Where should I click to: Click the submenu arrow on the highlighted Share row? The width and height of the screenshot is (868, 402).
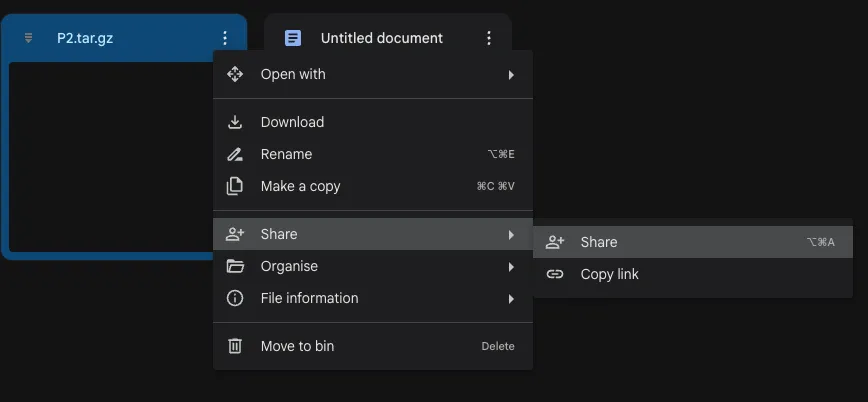tap(511, 234)
